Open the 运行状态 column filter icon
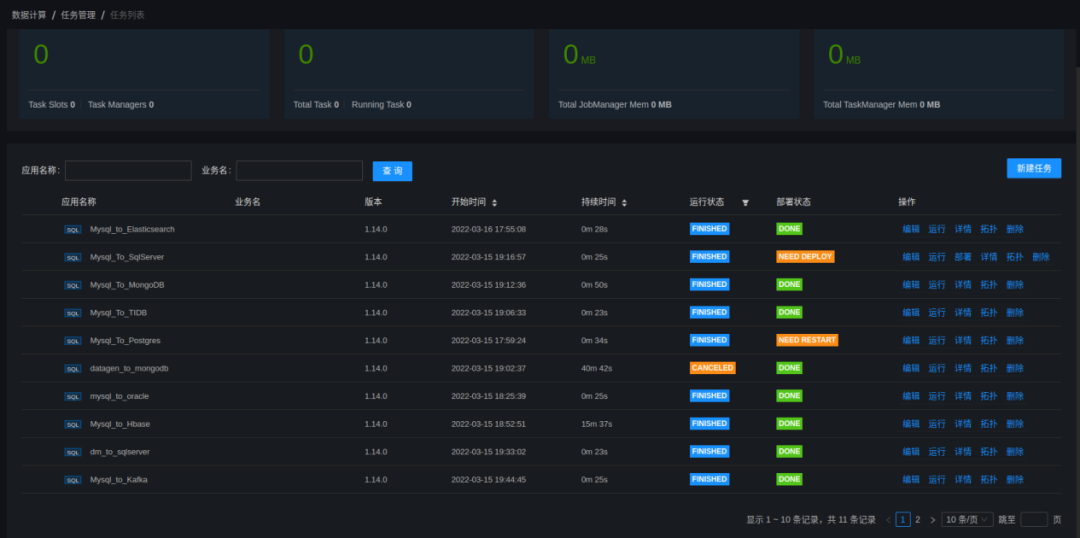1080x538 pixels. click(x=745, y=202)
